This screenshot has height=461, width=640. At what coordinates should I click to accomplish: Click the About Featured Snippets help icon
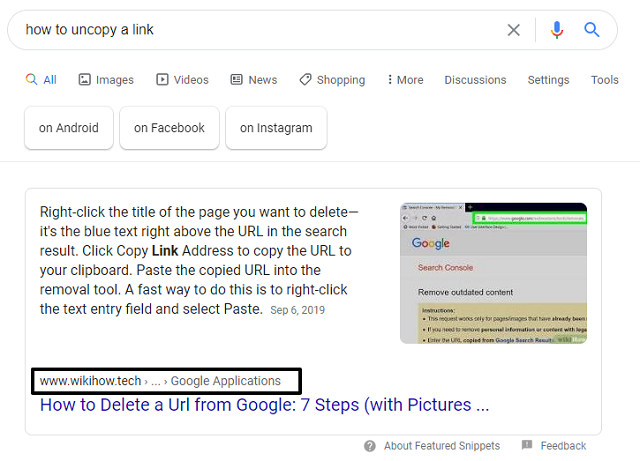tap(370, 446)
